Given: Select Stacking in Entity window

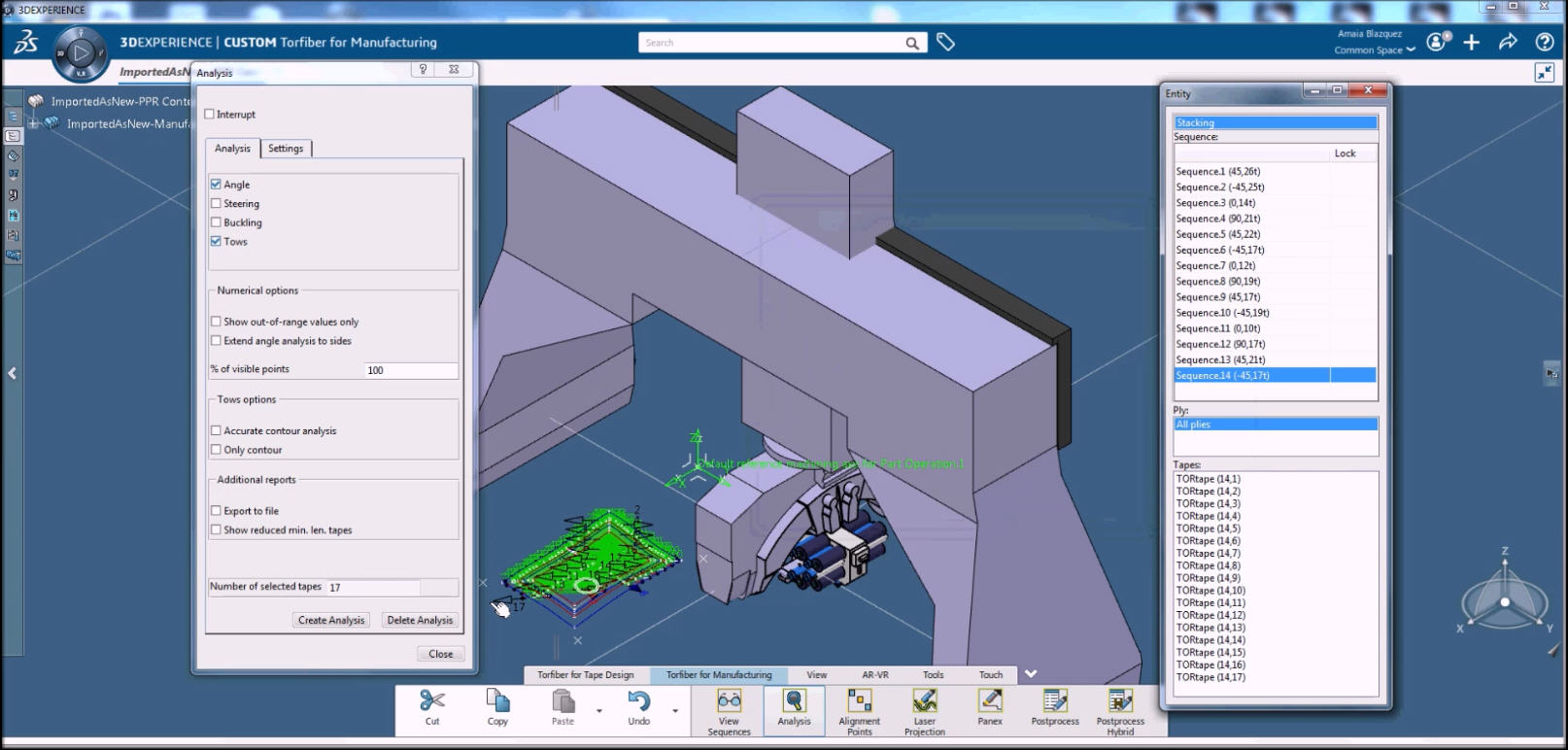Looking at the screenshot, I should coord(1276,122).
